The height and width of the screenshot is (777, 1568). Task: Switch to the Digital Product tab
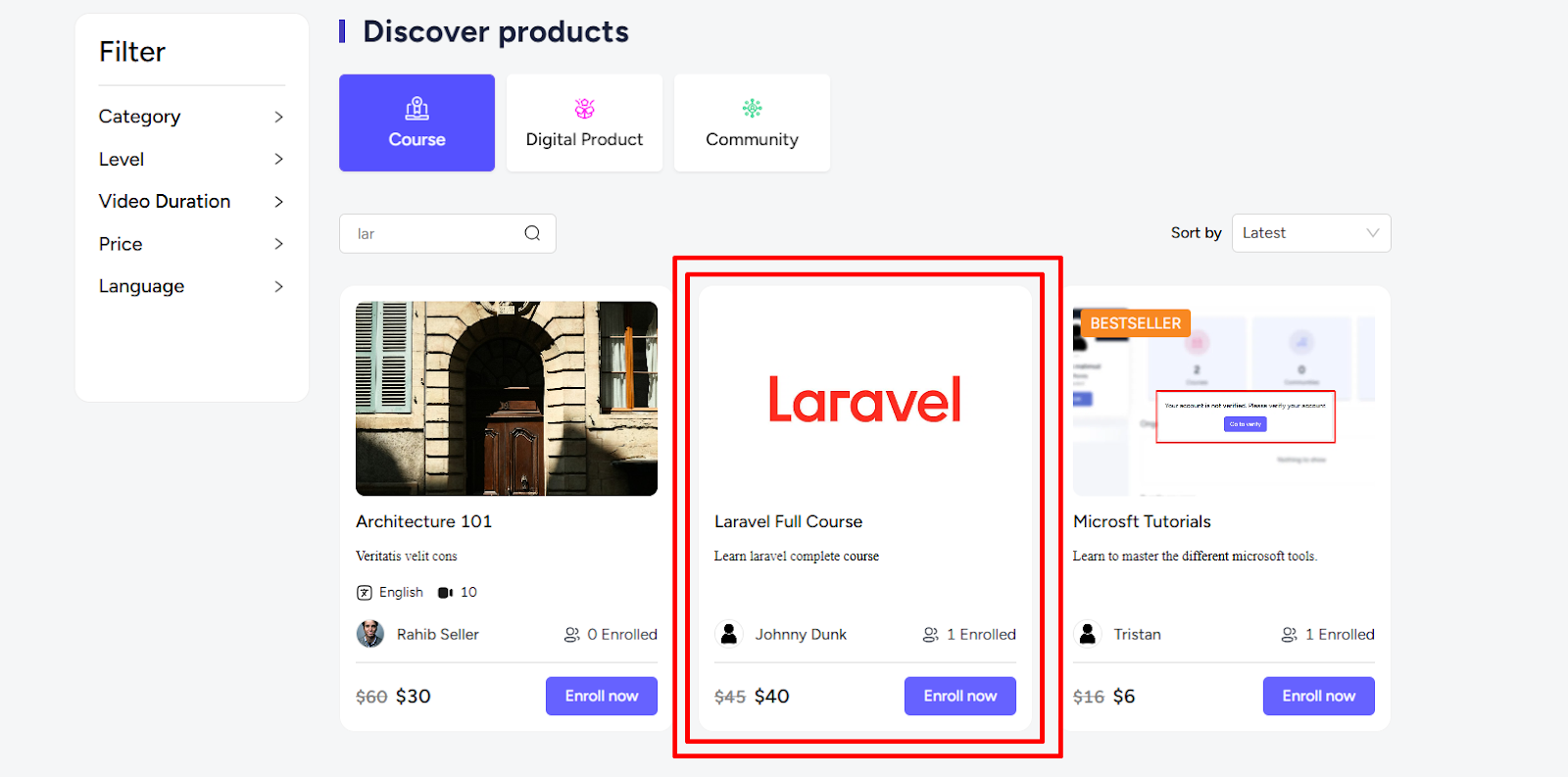(x=584, y=122)
